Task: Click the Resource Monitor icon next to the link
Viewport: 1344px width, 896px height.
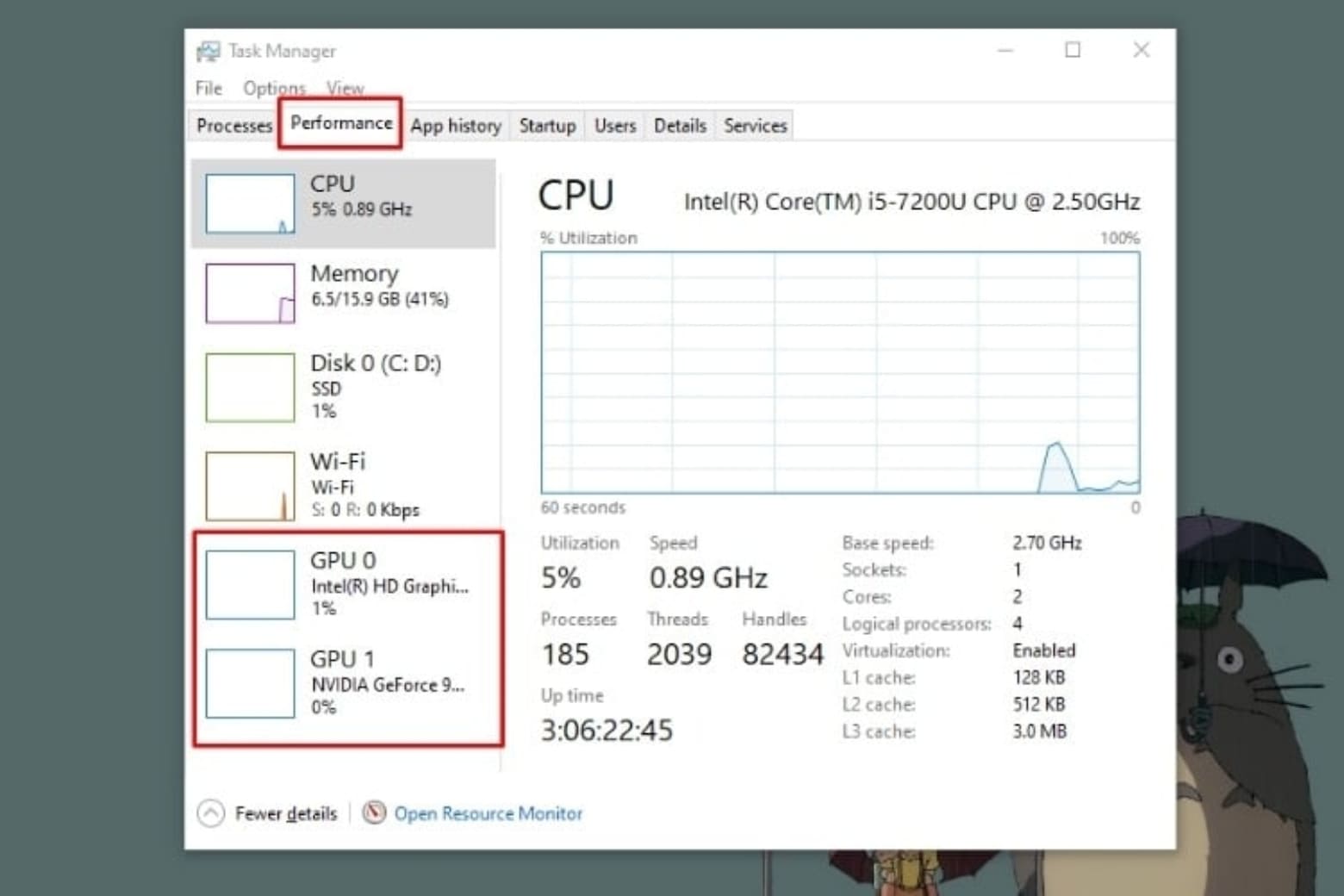Action: (375, 813)
